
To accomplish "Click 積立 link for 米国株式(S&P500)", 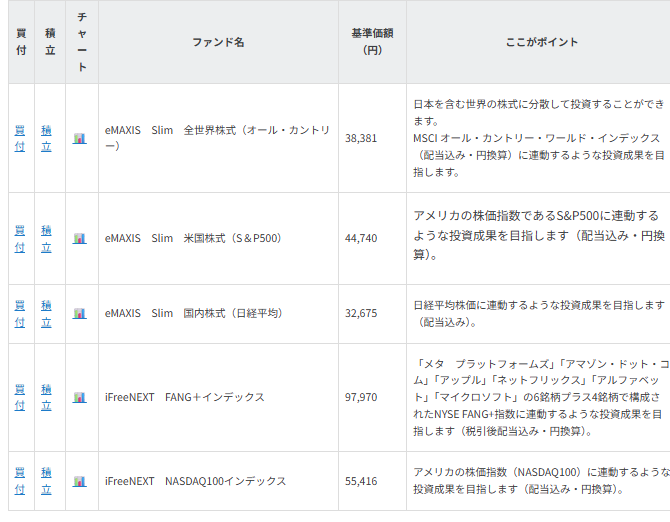I will [46, 239].
